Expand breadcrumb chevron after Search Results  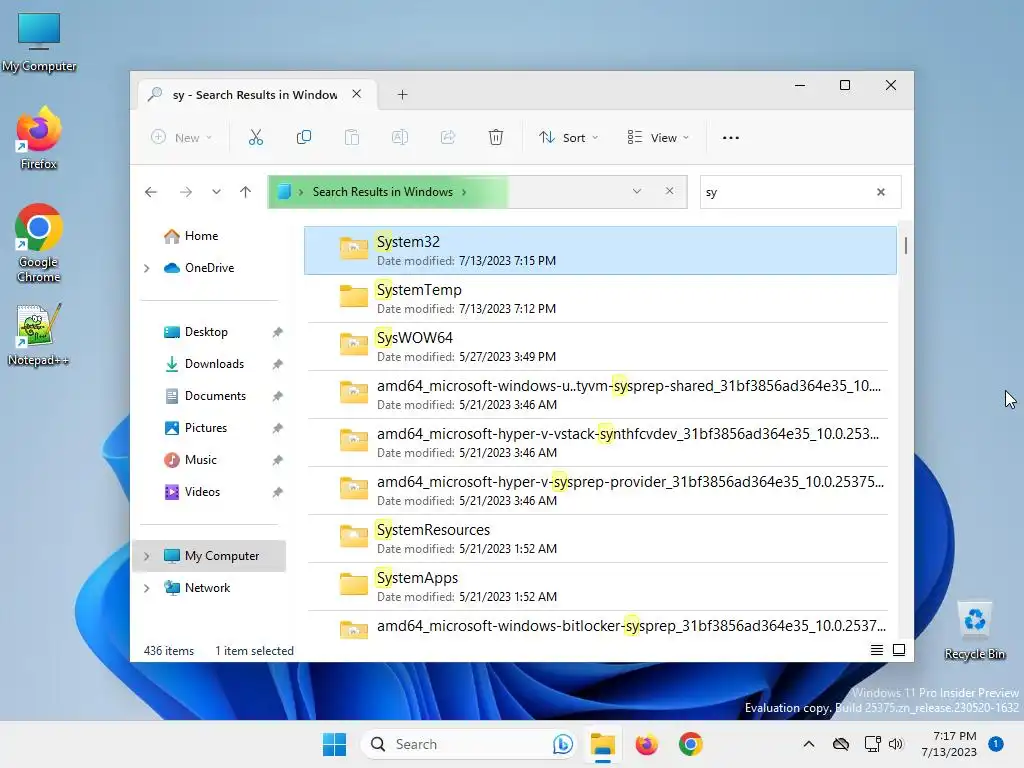(x=464, y=192)
